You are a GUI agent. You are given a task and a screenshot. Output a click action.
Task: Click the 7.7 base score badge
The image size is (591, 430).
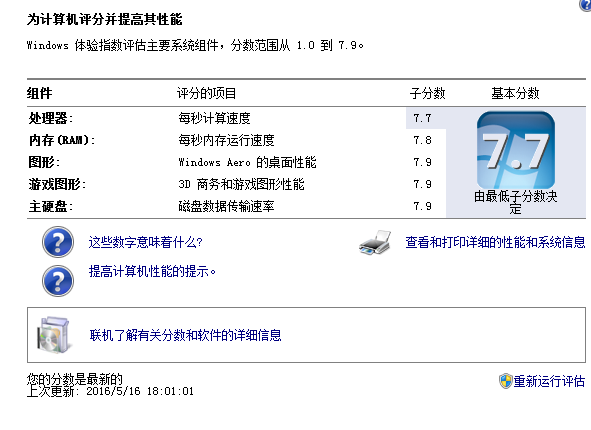(516, 150)
